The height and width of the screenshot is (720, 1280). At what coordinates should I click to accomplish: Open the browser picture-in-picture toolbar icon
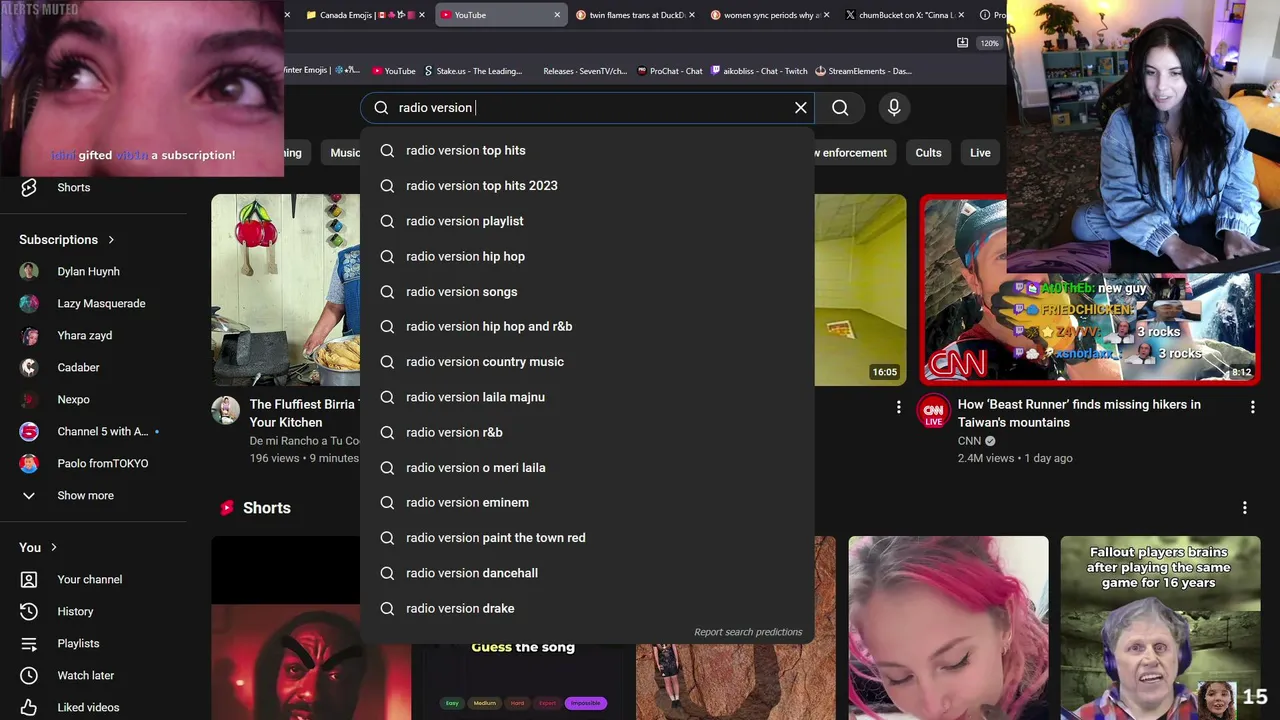click(962, 43)
